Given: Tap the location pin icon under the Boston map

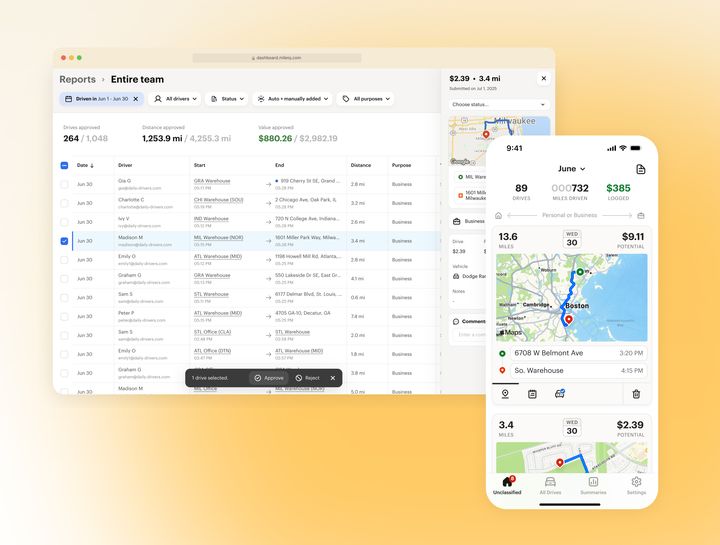Looking at the screenshot, I should coord(505,394).
